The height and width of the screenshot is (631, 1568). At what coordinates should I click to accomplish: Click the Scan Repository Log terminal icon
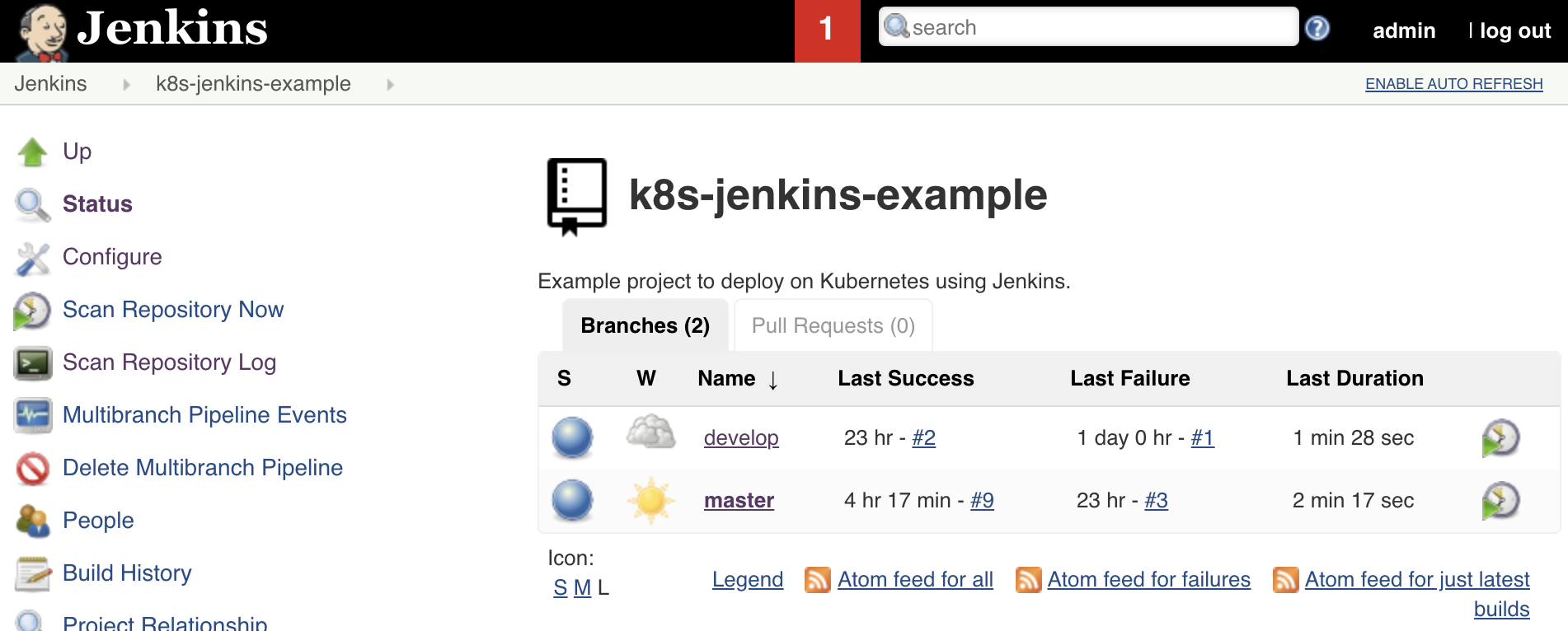click(x=32, y=363)
